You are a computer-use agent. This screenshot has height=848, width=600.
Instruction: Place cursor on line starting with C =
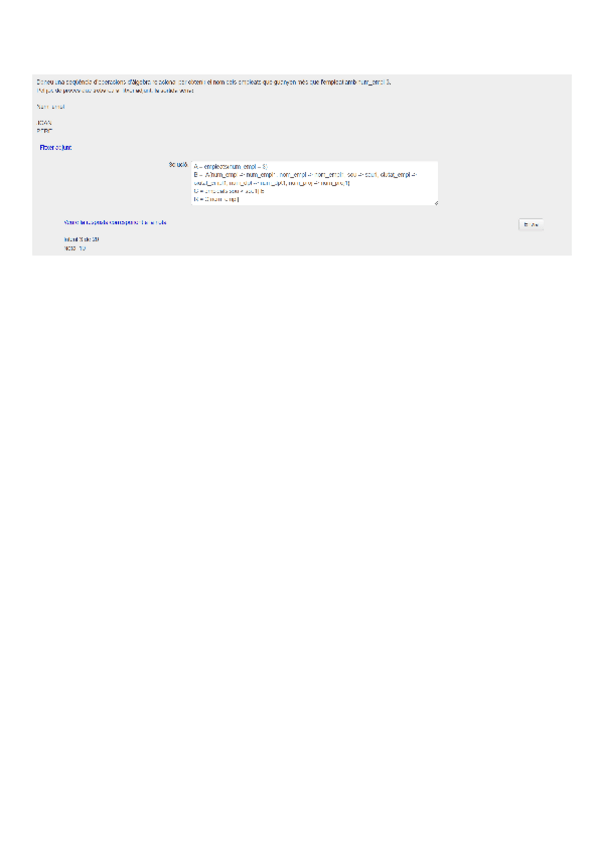[229, 191]
